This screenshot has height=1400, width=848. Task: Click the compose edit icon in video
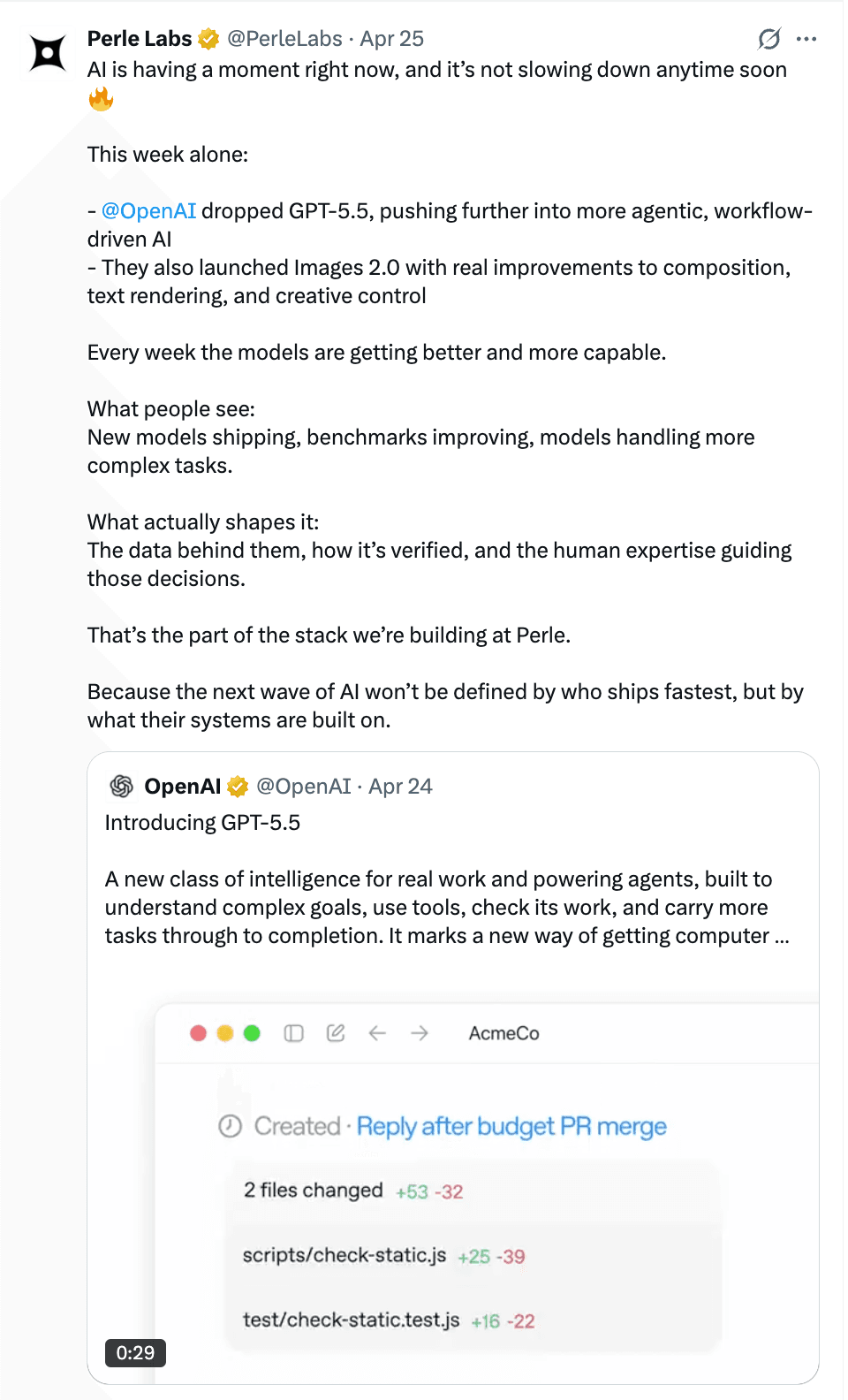click(336, 1033)
